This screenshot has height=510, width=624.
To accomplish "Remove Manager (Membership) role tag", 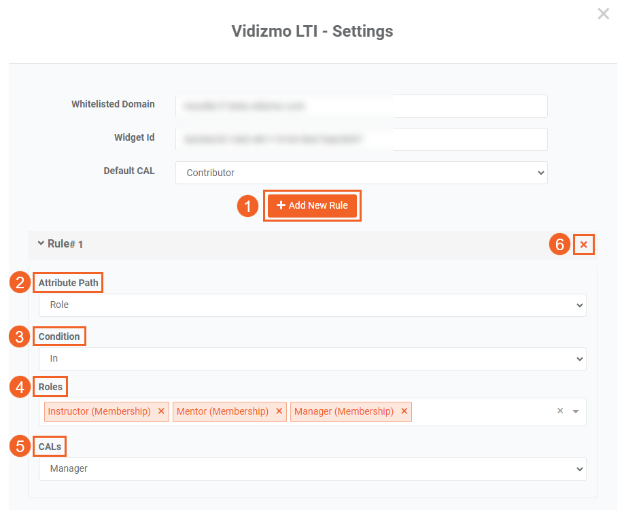I will pyautogui.click(x=404, y=411).
